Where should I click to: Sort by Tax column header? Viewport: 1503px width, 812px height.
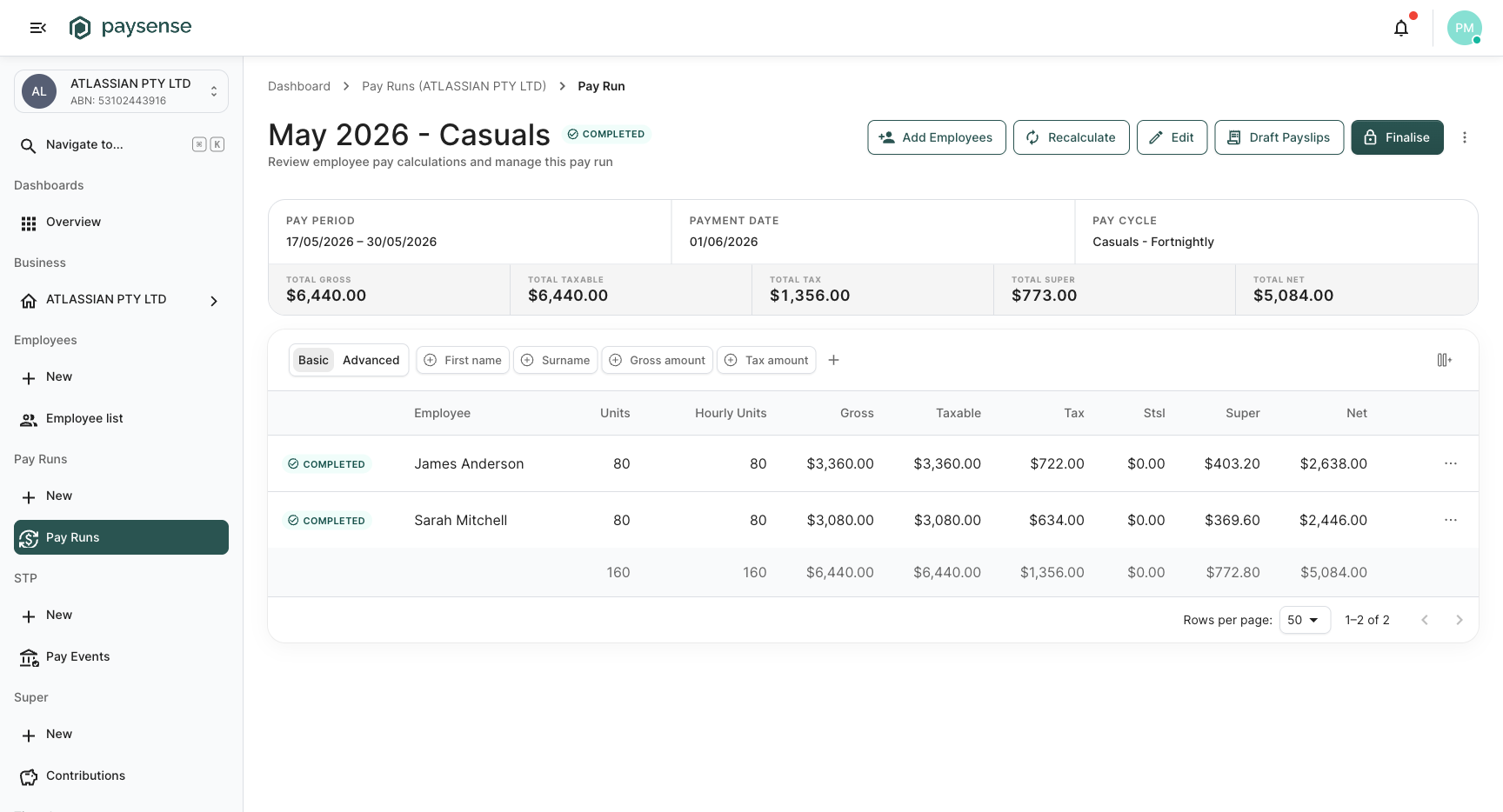pos(1074,413)
